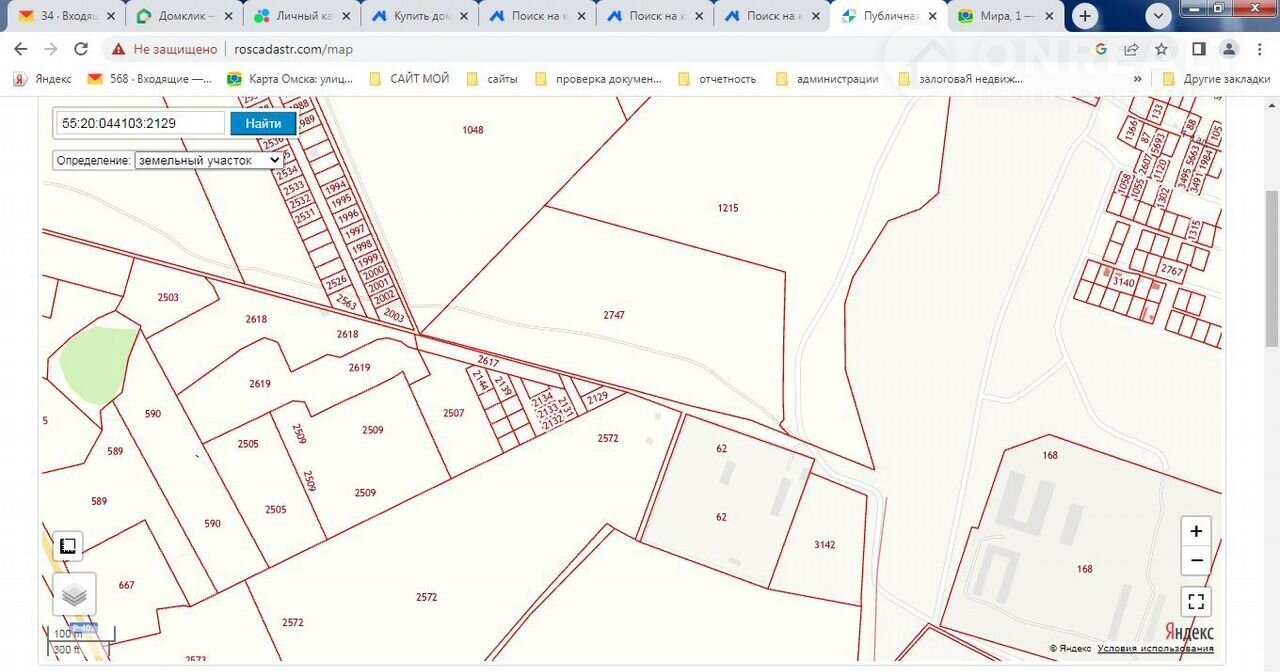The width and height of the screenshot is (1280, 672).
Task: Click the map zoom out minus button
Action: click(1196, 560)
